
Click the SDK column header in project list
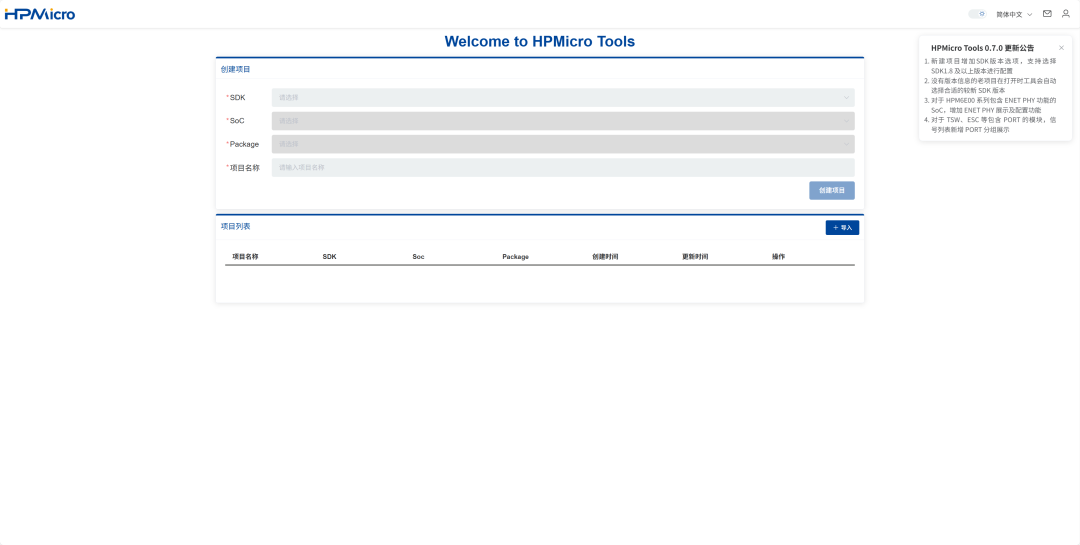(x=329, y=256)
